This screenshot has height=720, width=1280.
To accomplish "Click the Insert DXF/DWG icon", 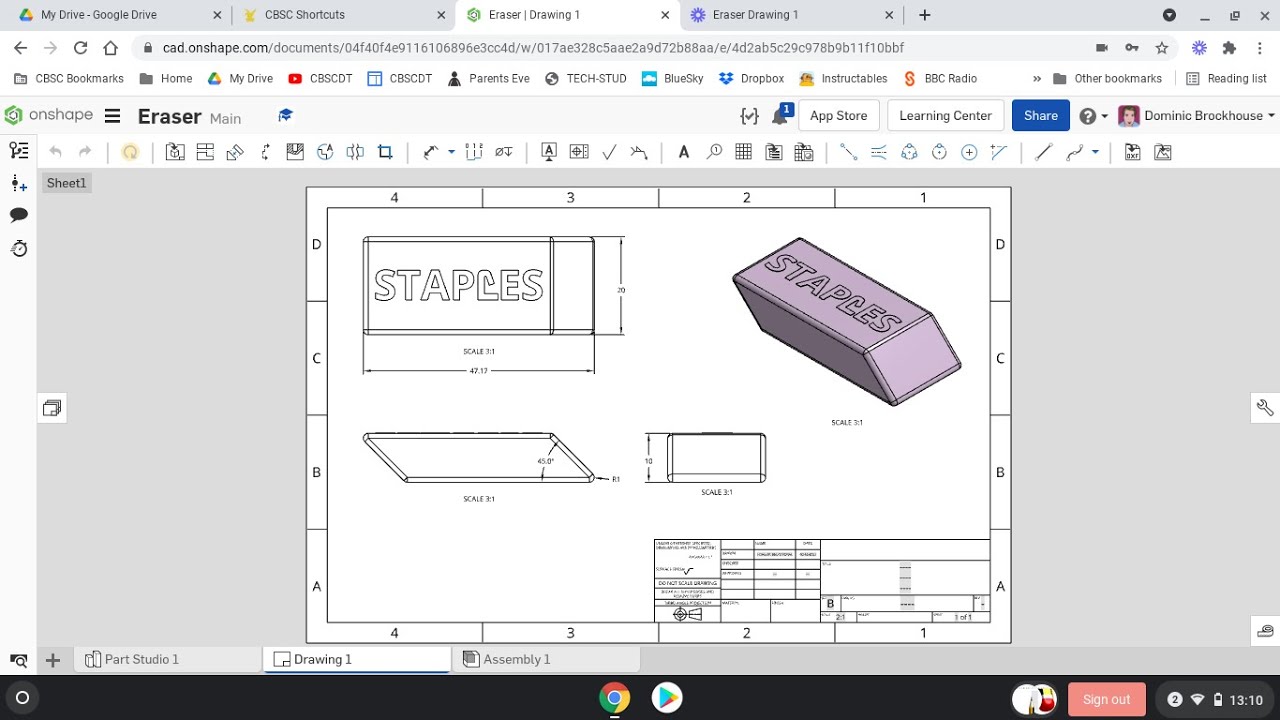I will 1132,152.
